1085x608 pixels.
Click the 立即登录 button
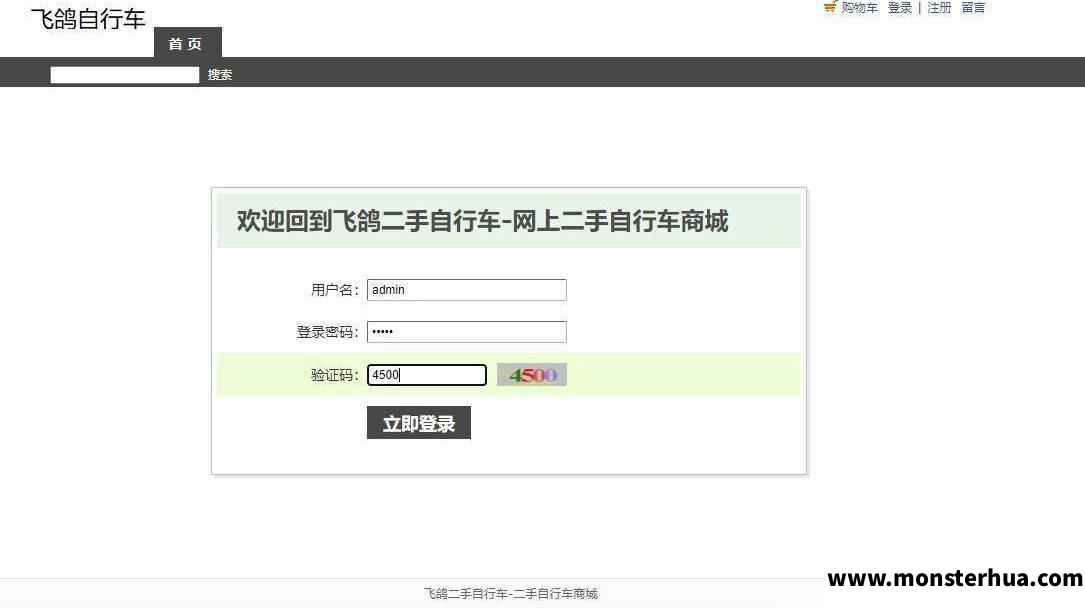pos(419,423)
